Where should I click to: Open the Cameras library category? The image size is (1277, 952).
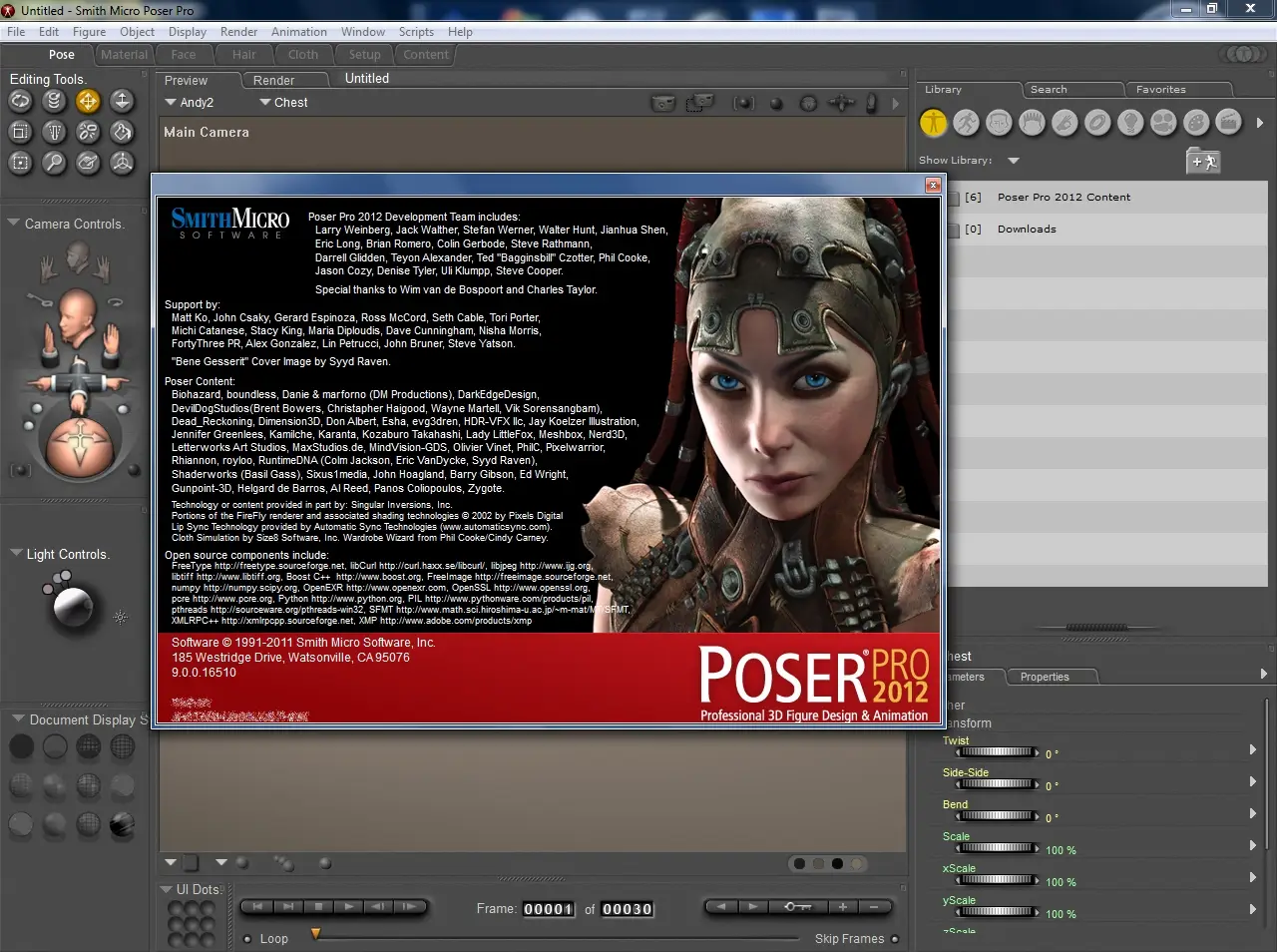[x=1163, y=123]
